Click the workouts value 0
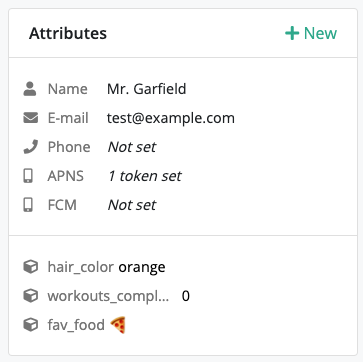The image size is (363, 362). point(186,296)
